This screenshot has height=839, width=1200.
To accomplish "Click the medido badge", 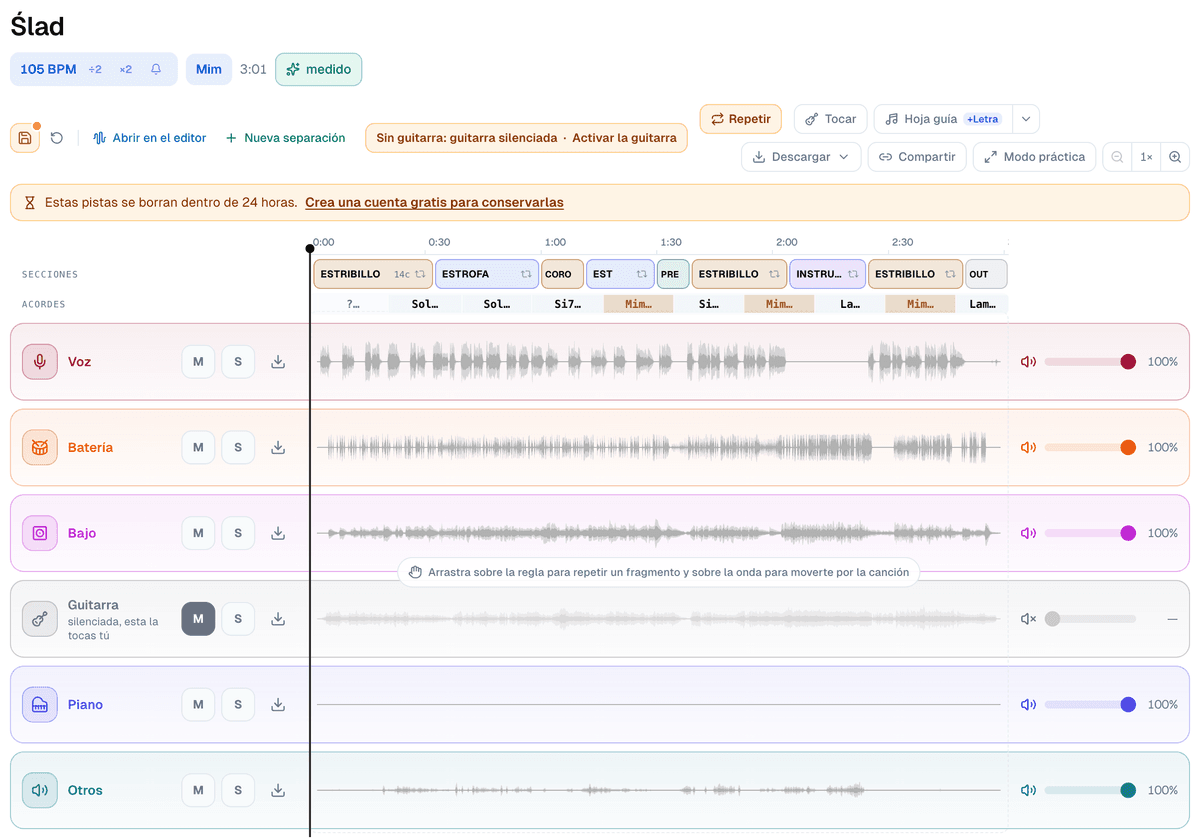I will [318, 69].
